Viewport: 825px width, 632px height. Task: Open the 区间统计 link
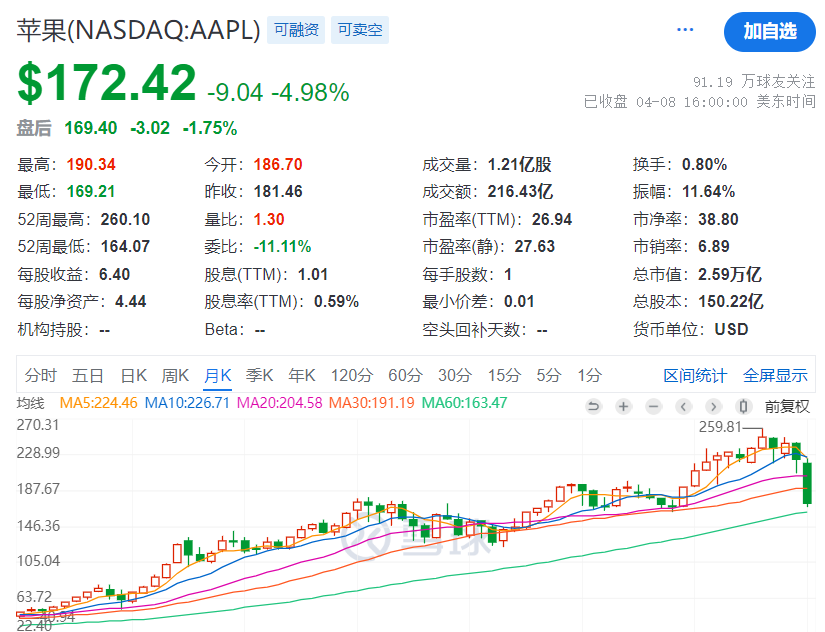[695, 376]
